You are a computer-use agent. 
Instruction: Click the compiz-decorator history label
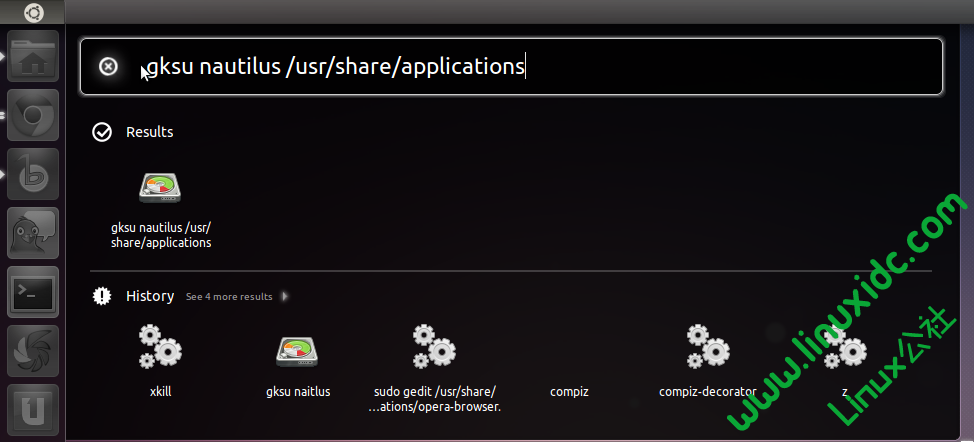click(708, 392)
